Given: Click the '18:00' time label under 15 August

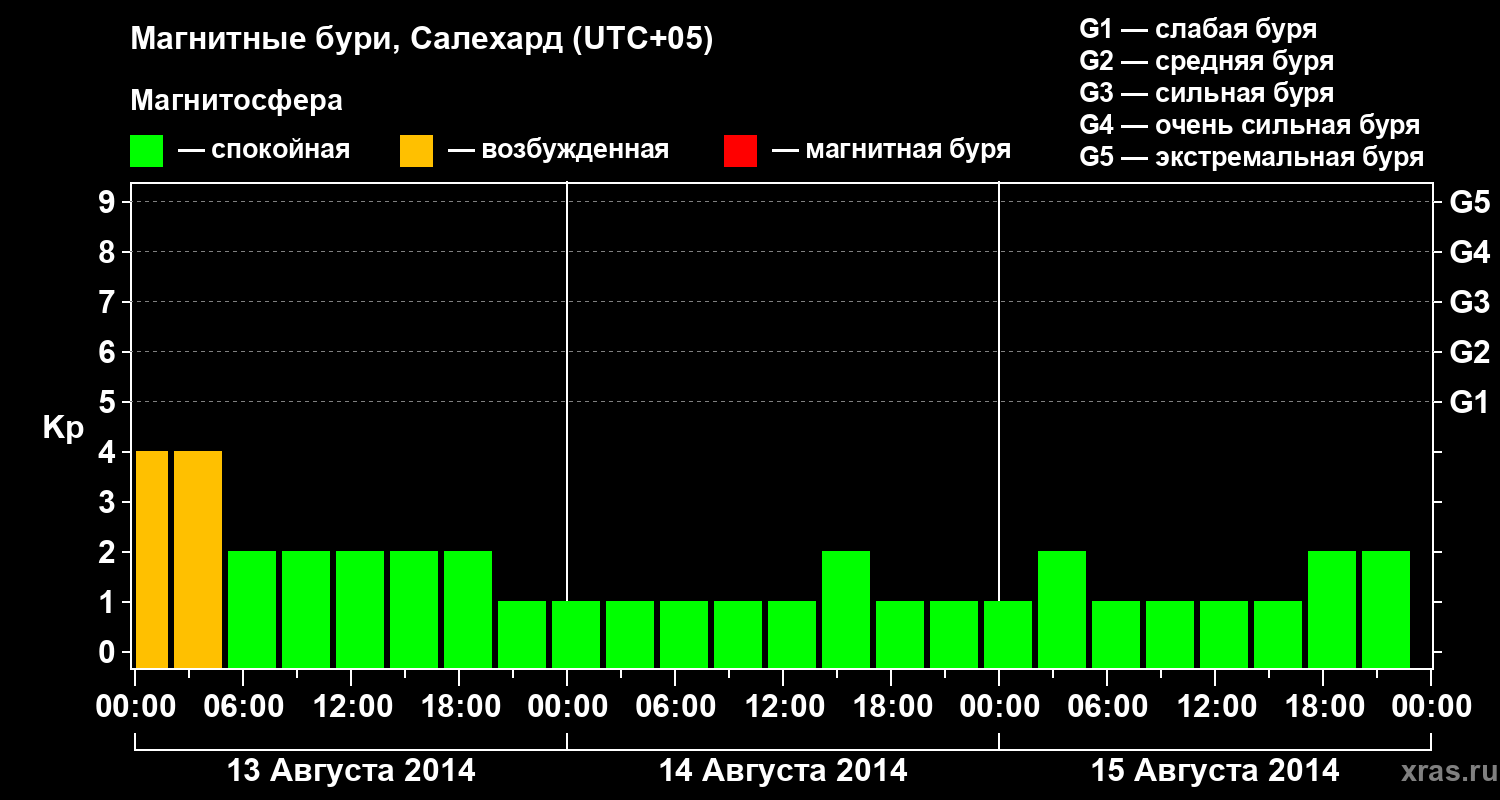Looking at the screenshot, I should [1323, 707].
